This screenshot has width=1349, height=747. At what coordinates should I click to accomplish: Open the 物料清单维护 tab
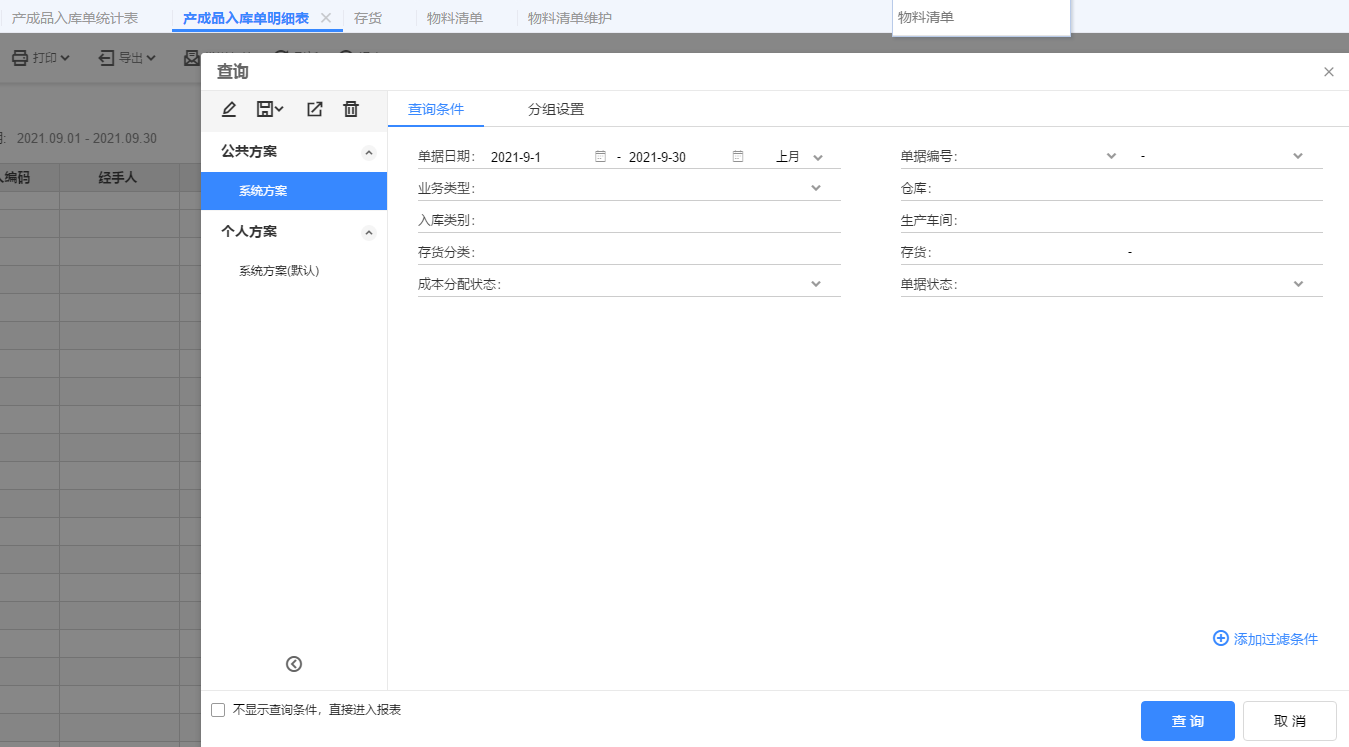coord(570,18)
